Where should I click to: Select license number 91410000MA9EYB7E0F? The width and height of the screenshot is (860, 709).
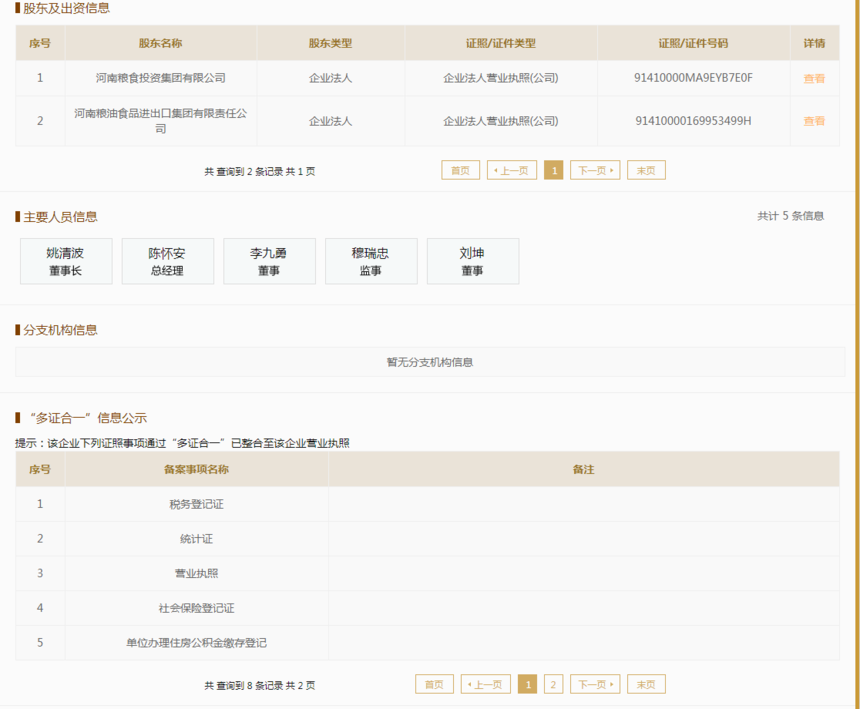(693, 78)
